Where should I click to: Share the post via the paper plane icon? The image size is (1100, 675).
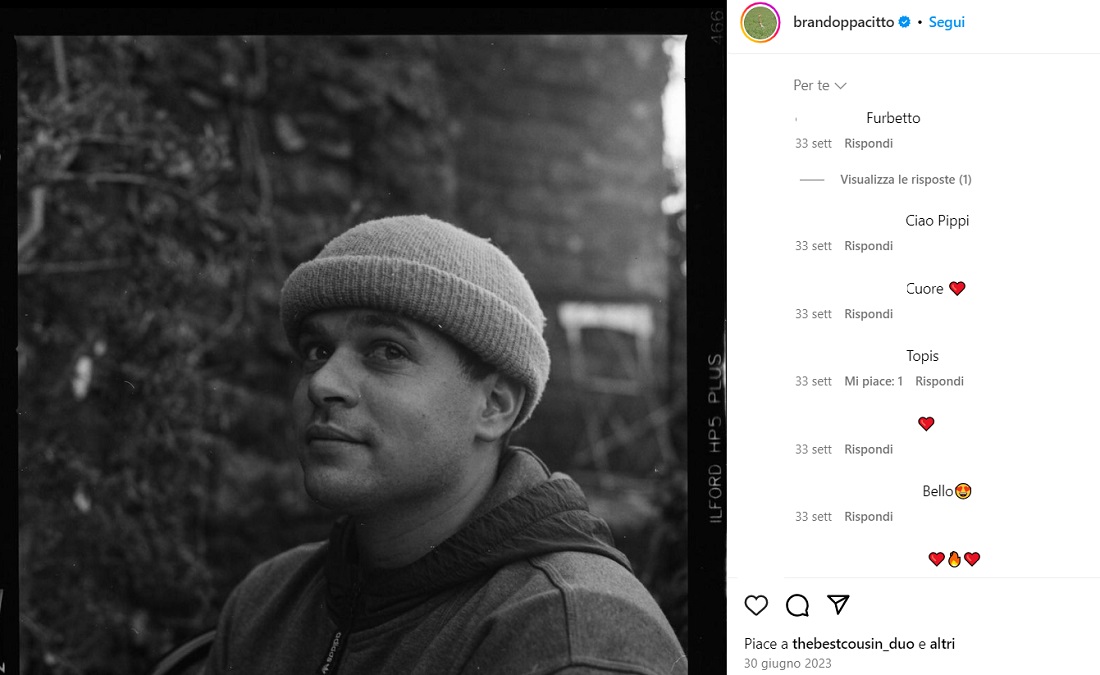click(837, 604)
